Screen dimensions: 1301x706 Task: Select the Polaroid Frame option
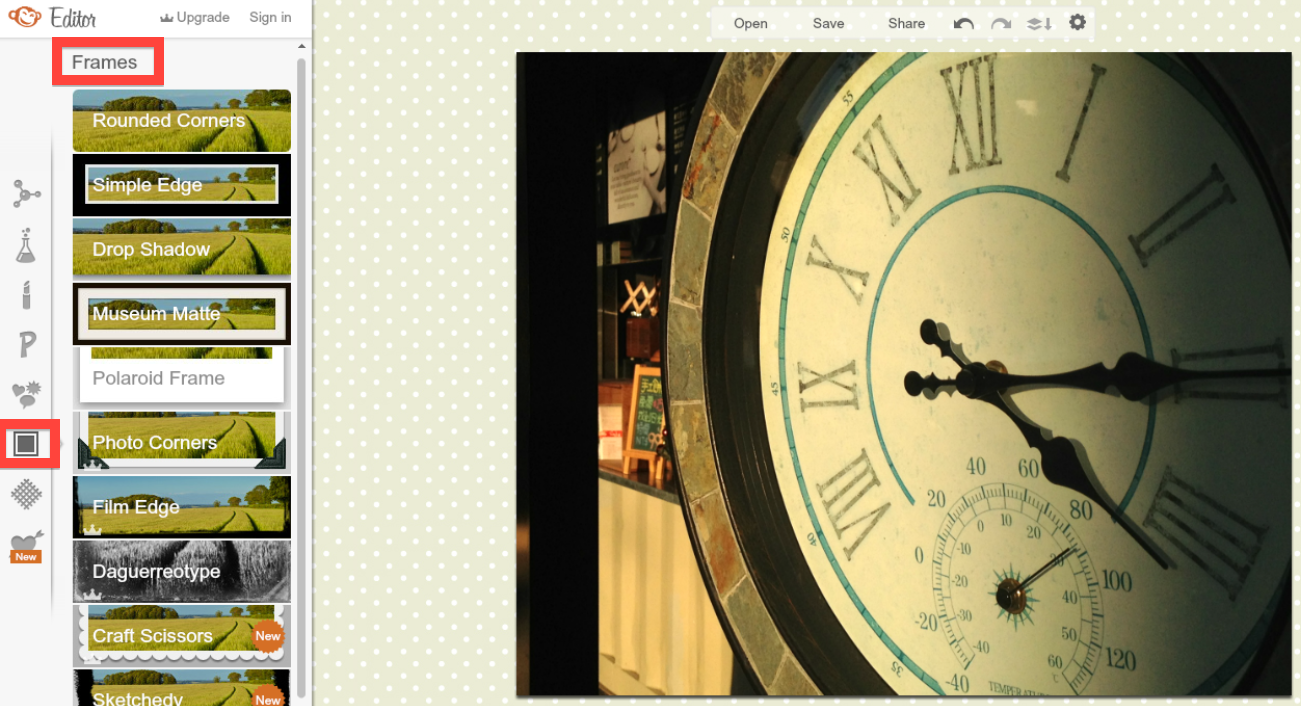[182, 378]
